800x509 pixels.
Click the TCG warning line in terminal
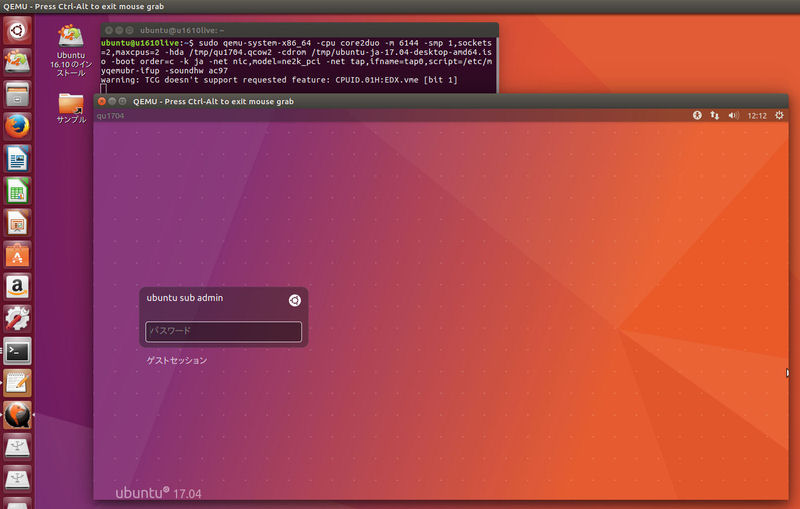point(279,80)
